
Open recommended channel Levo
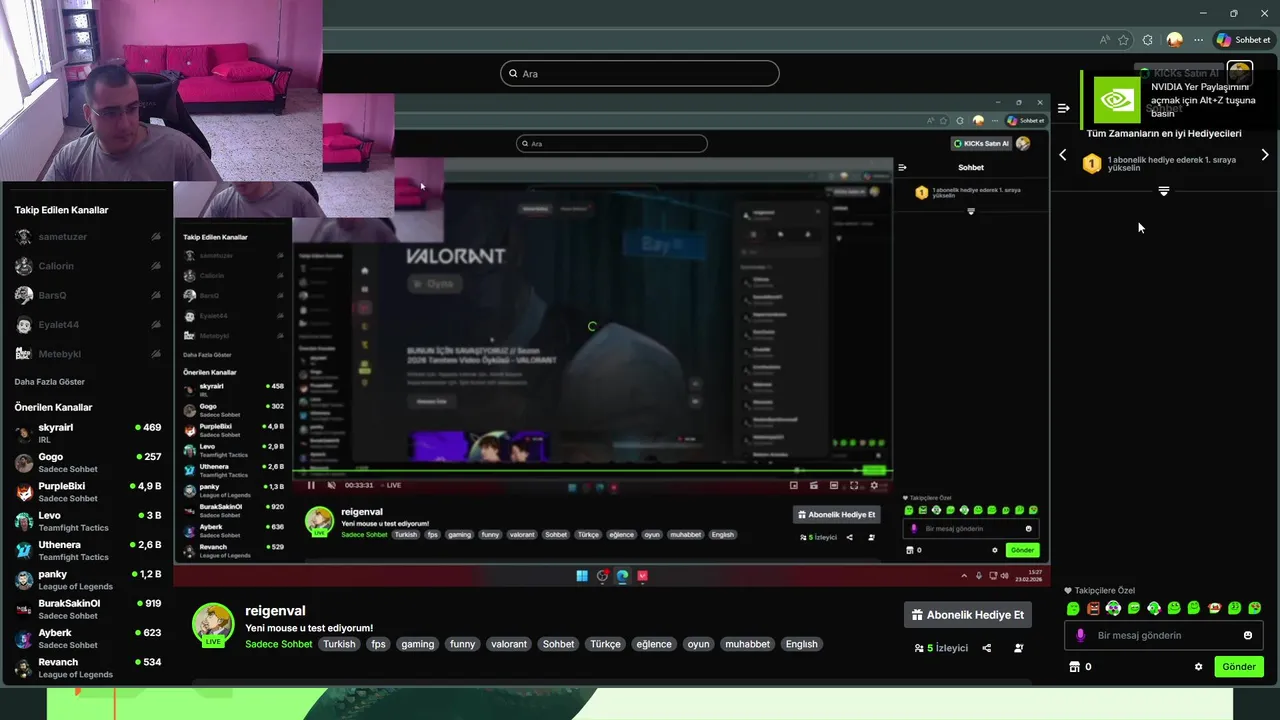88,521
